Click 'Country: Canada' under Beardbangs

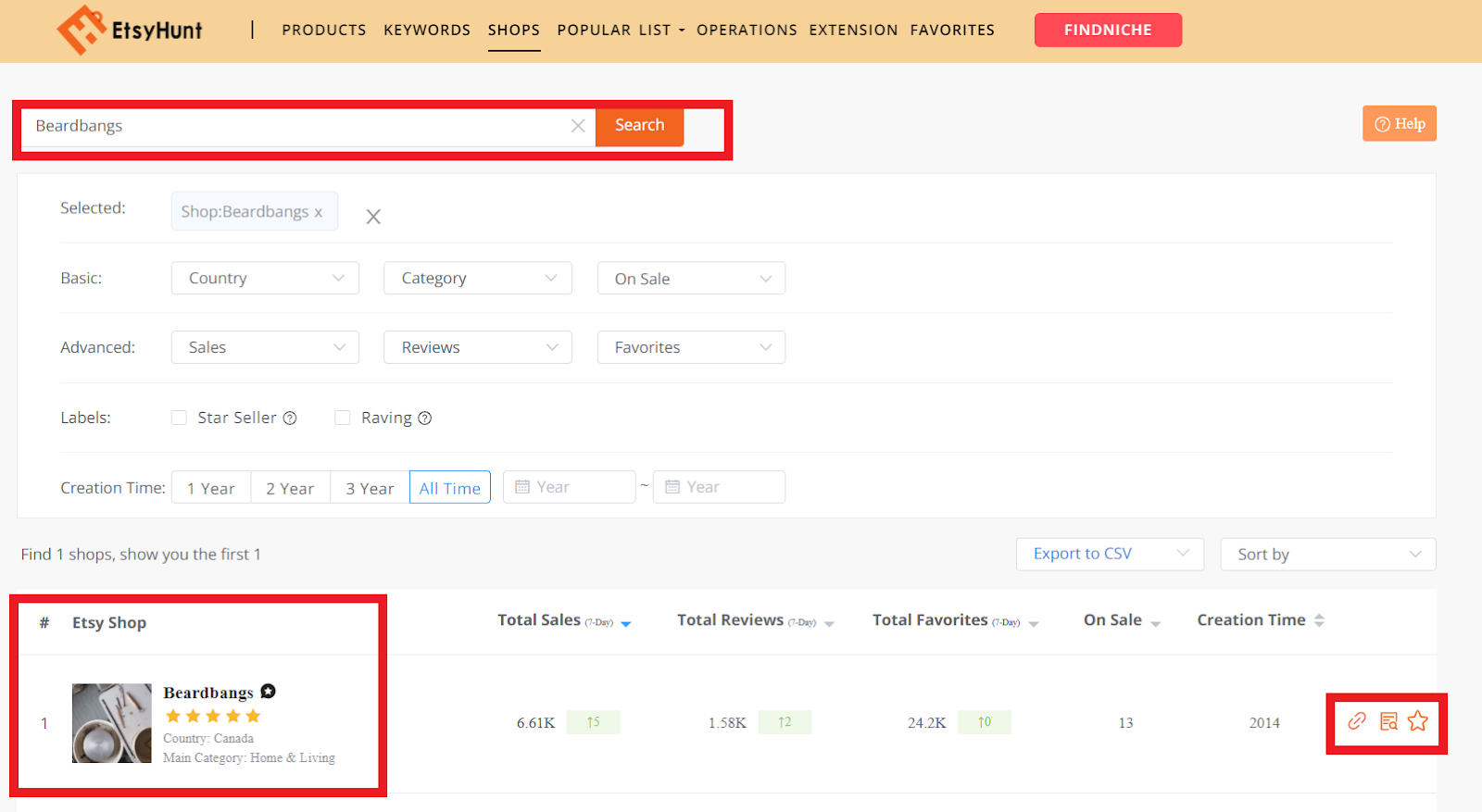click(x=208, y=739)
